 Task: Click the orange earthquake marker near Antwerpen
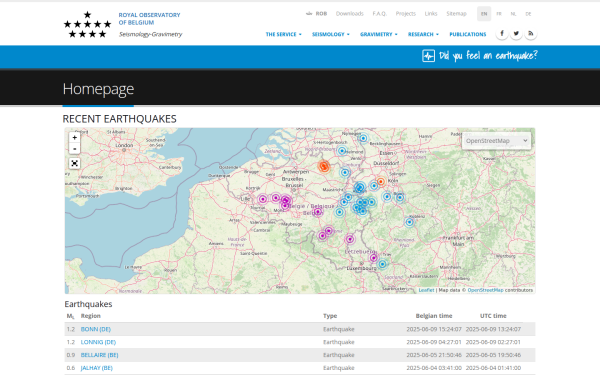(324, 166)
